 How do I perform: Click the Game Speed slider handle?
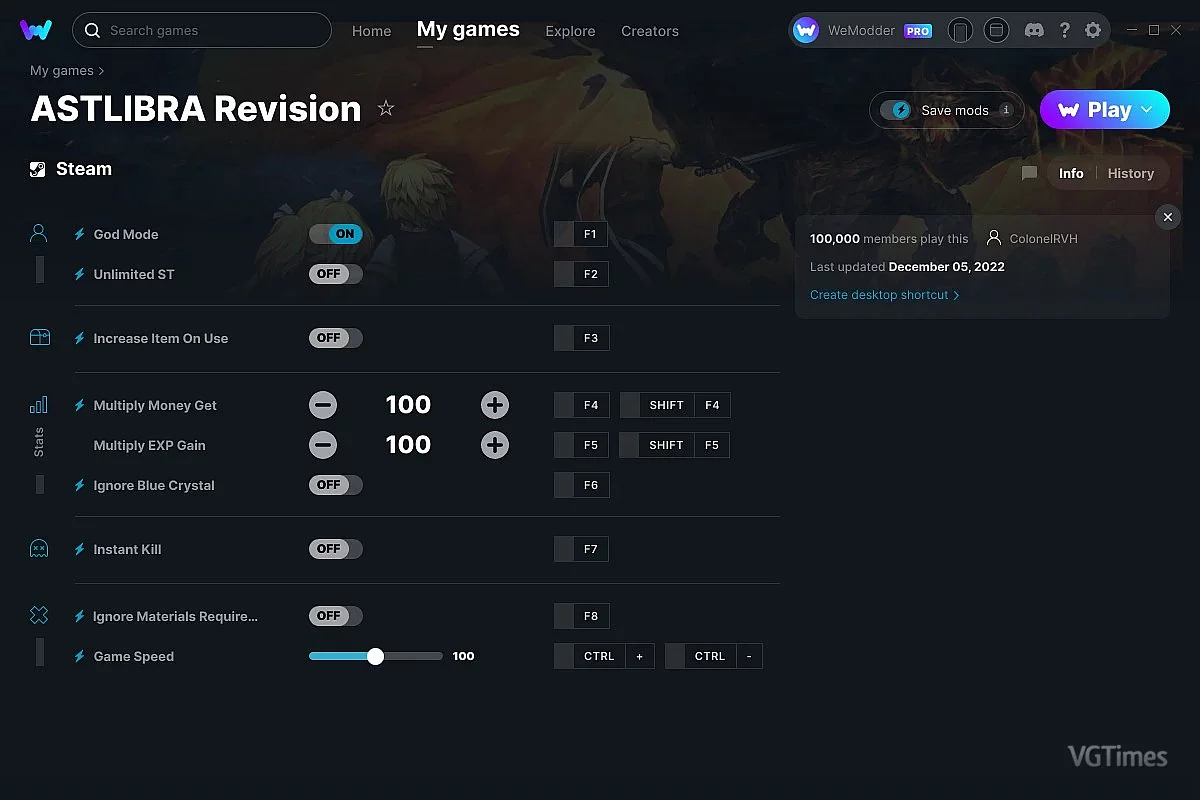(375, 656)
